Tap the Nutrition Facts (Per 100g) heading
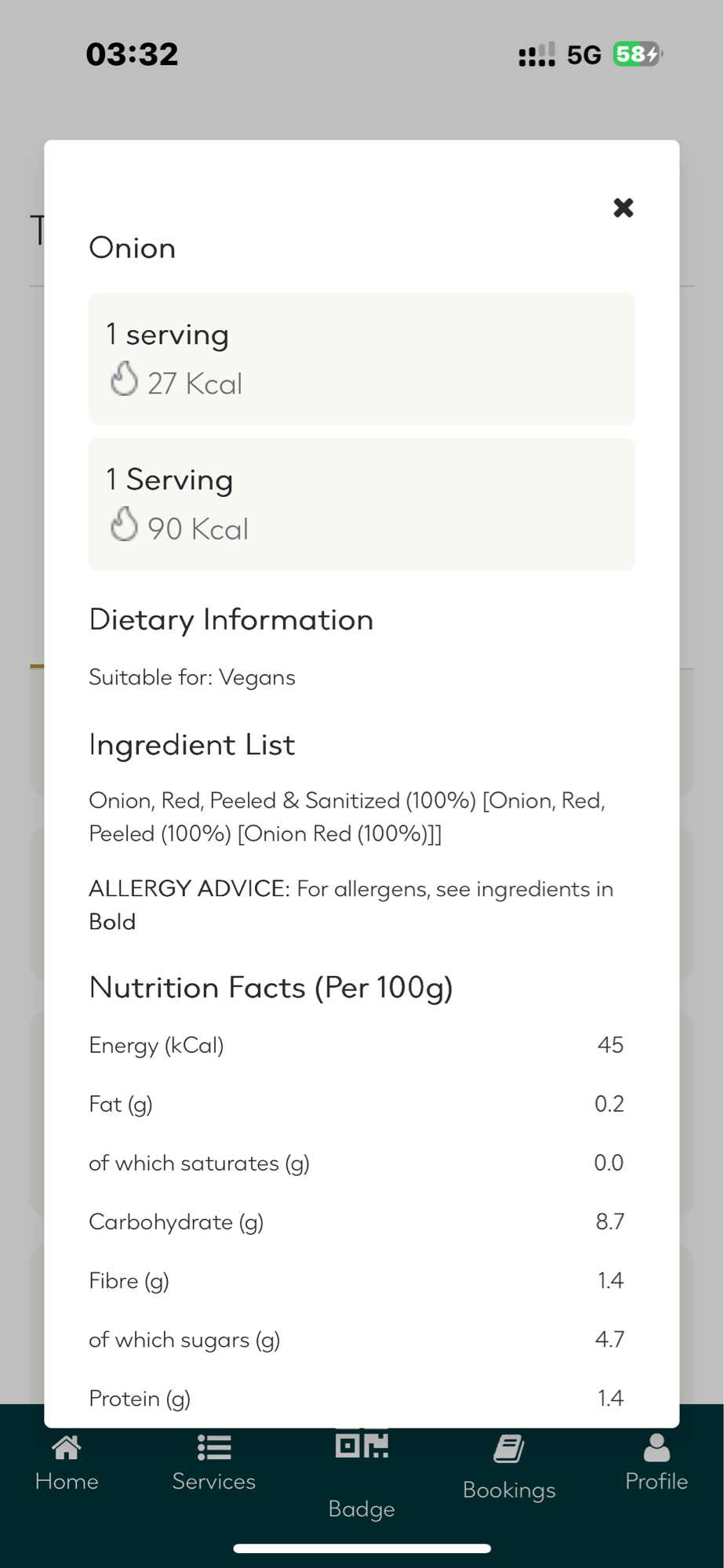The width and height of the screenshot is (724, 1568). pos(271,988)
